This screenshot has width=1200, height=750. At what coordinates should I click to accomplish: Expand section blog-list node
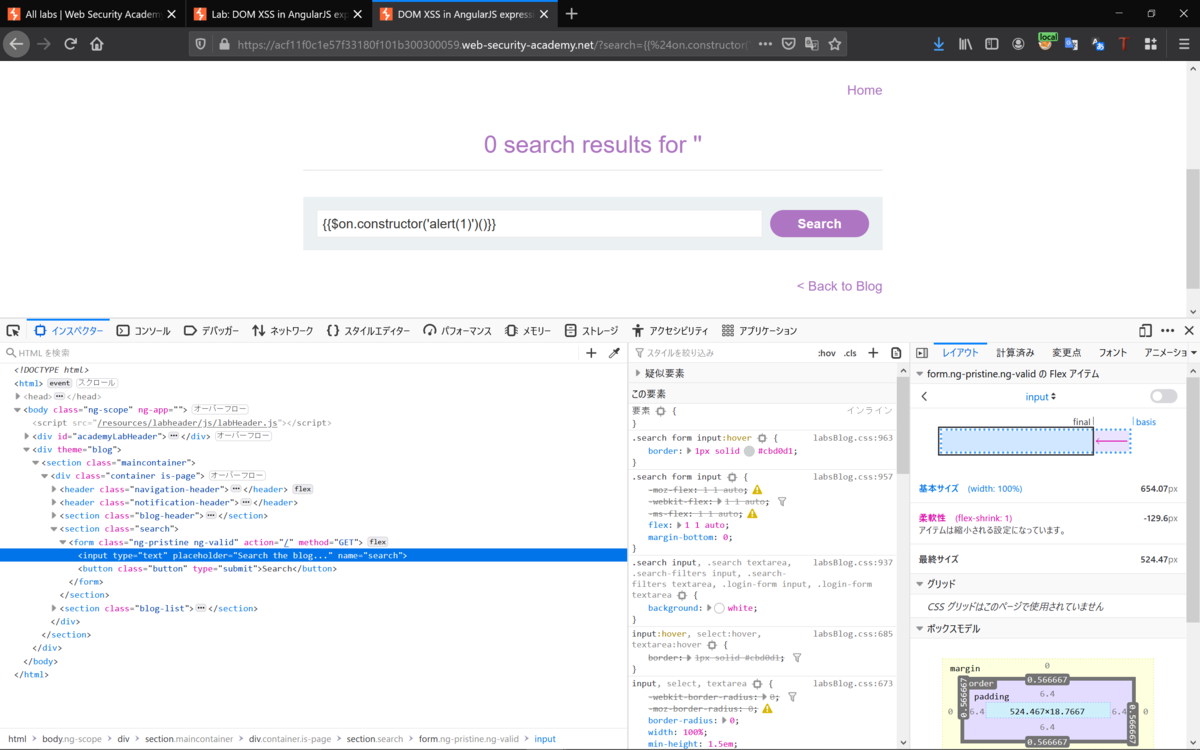coord(54,608)
